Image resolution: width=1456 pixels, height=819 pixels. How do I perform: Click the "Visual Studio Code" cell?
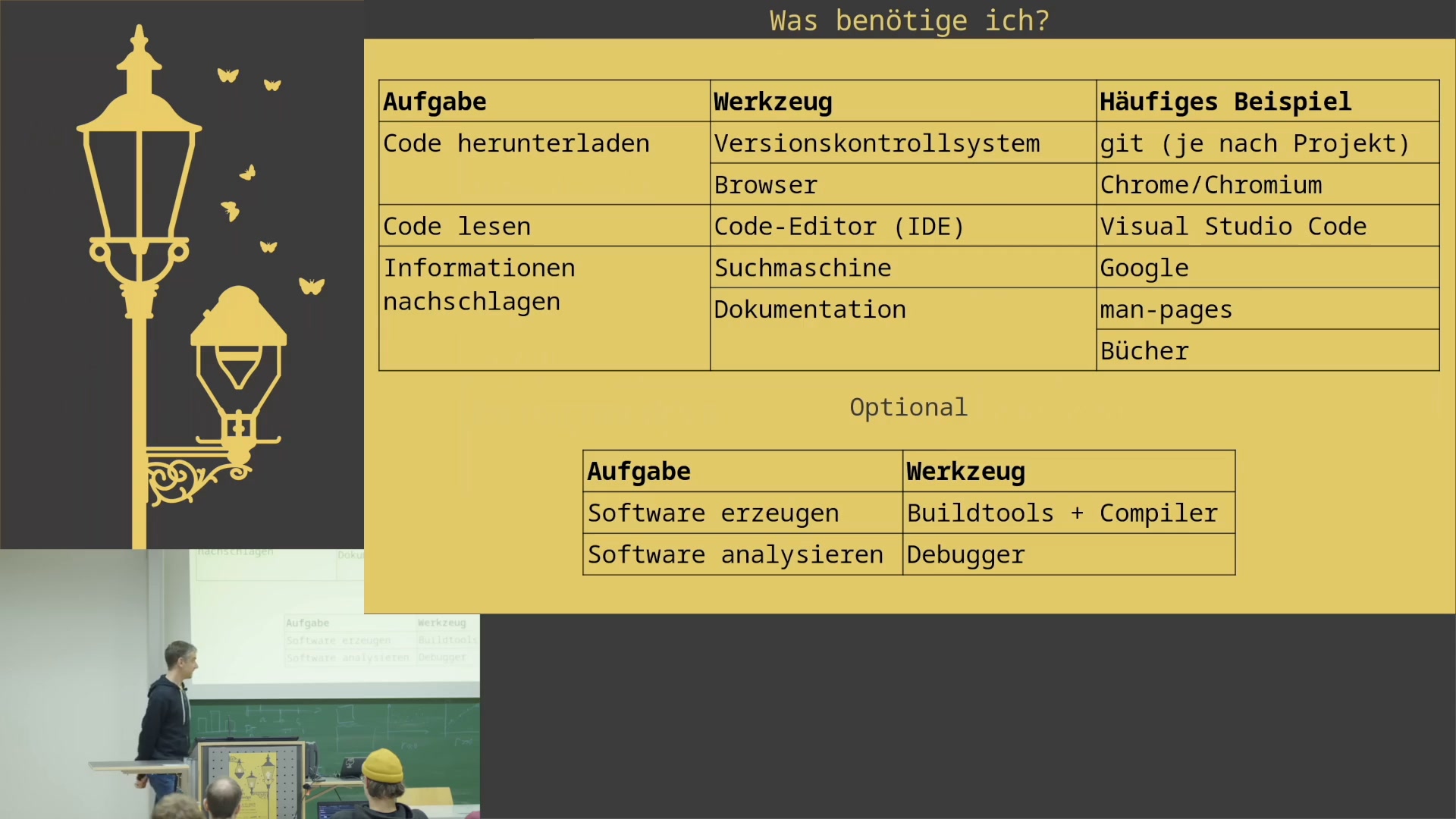(x=1233, y=227)
